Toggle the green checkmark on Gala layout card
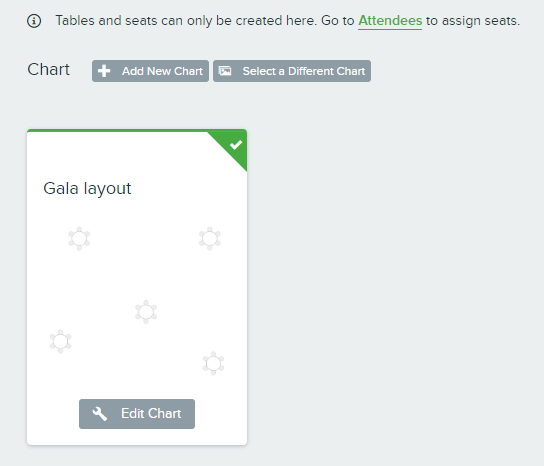 tap(236, 144)
